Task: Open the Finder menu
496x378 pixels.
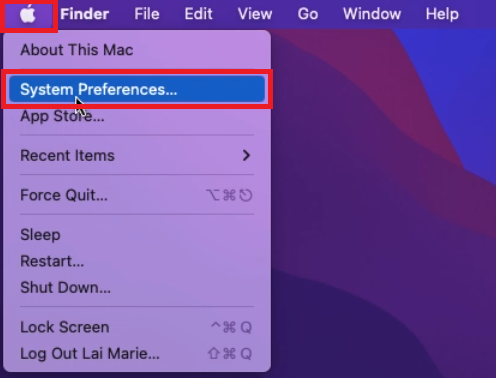Action: click(85, 14)
